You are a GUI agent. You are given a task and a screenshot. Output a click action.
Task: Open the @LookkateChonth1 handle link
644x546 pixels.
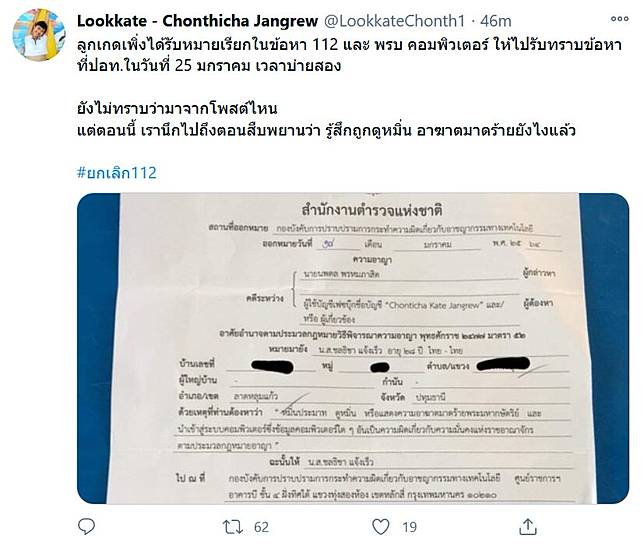tap(394, 21)
